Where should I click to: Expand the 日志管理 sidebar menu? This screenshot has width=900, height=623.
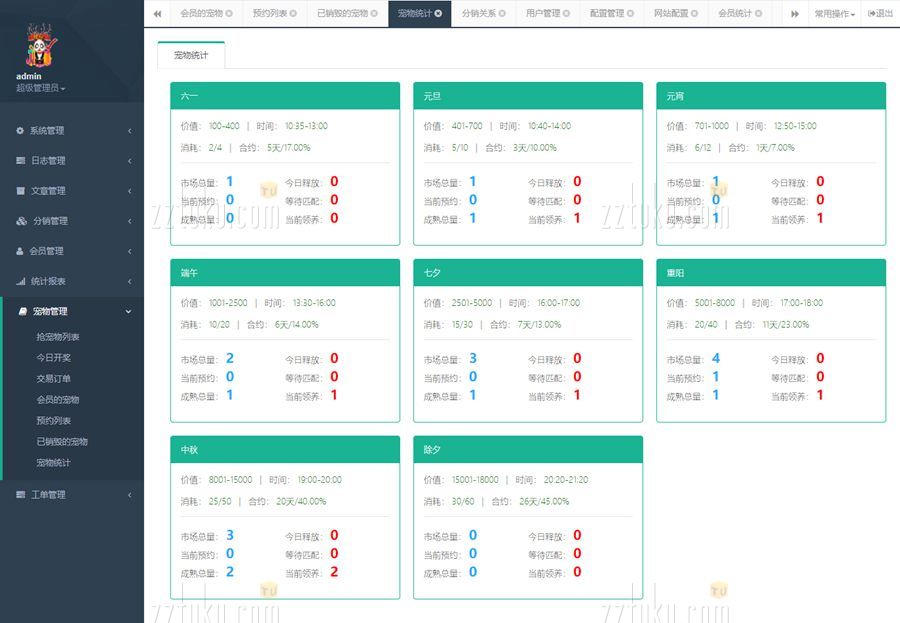coord(71,161)
